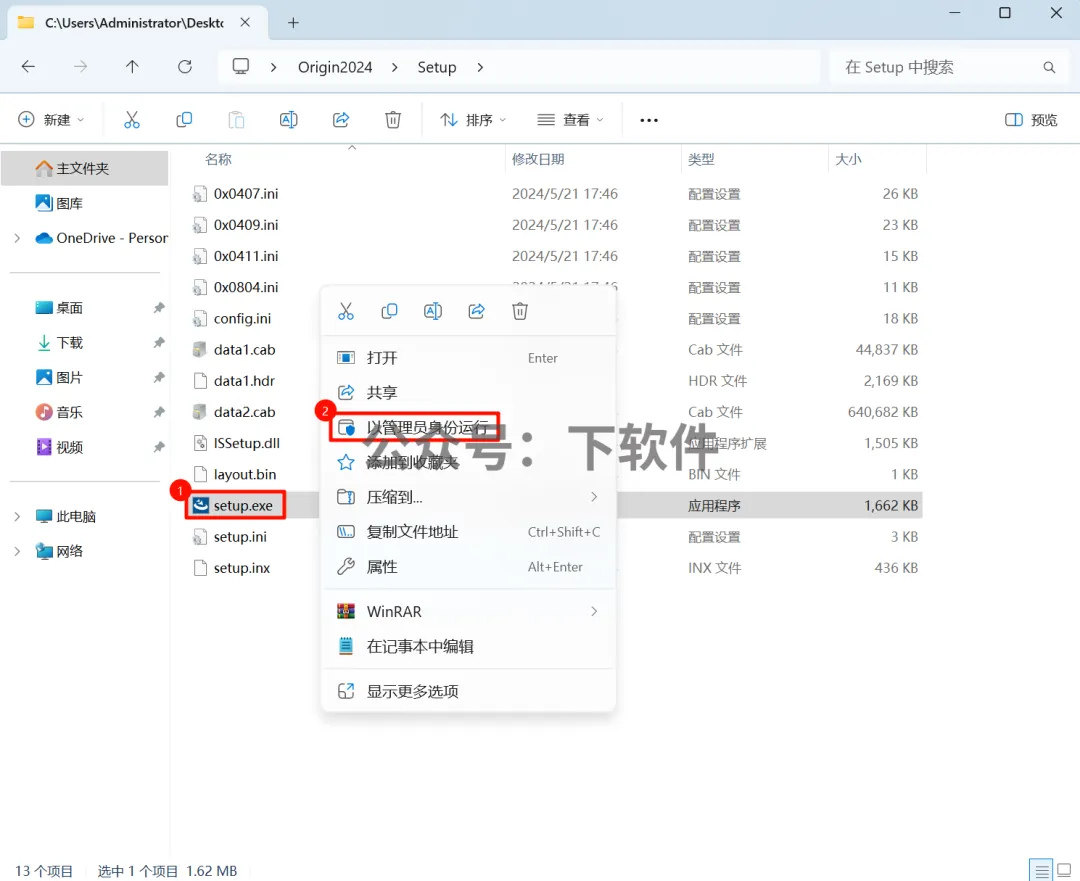This screenshot has height=881, width=1080.
Task: Click Setup in the breadcrumb path
Action: click(x=437, y=68)
